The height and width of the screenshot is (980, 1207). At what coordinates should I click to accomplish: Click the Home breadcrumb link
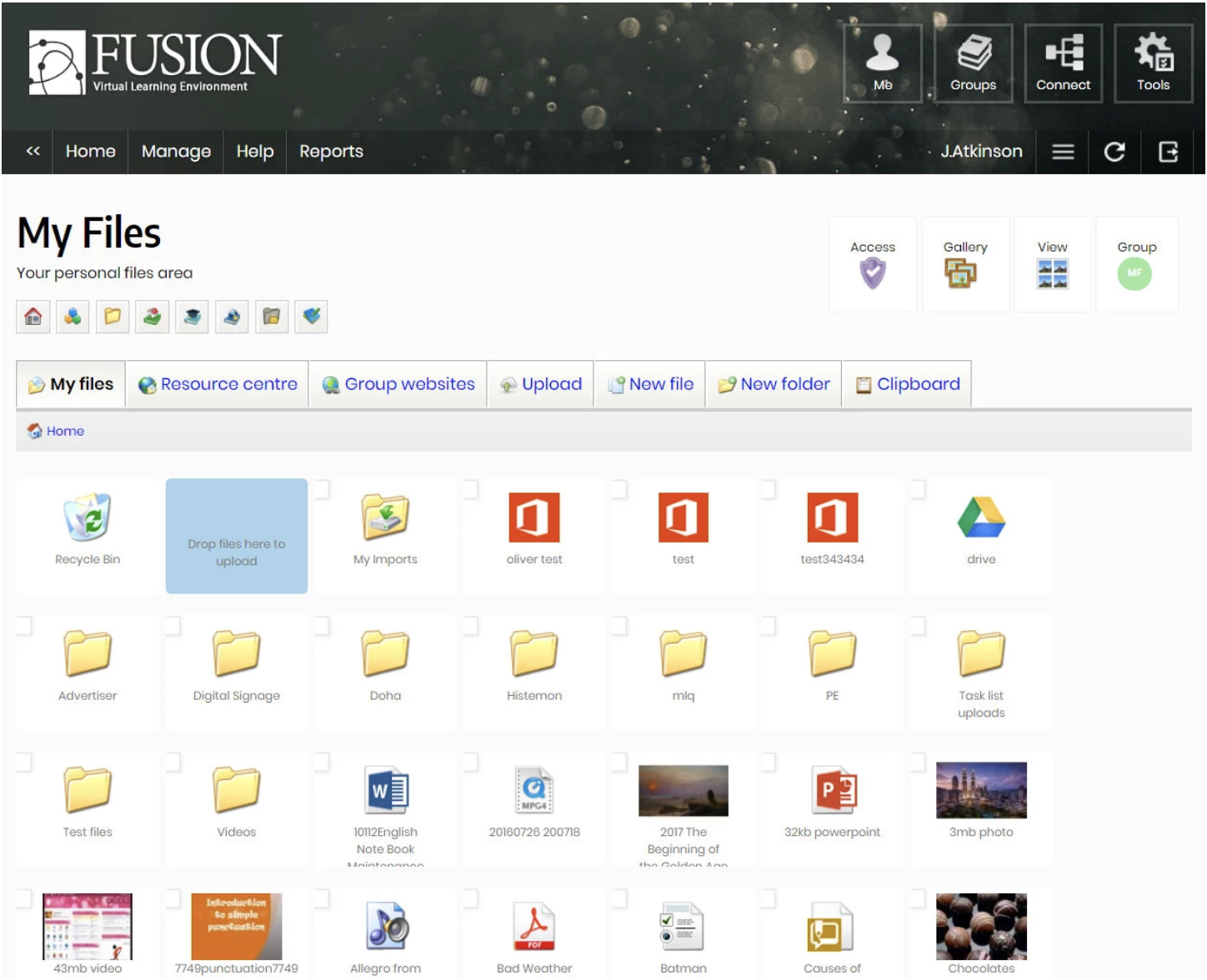[65, 431]
